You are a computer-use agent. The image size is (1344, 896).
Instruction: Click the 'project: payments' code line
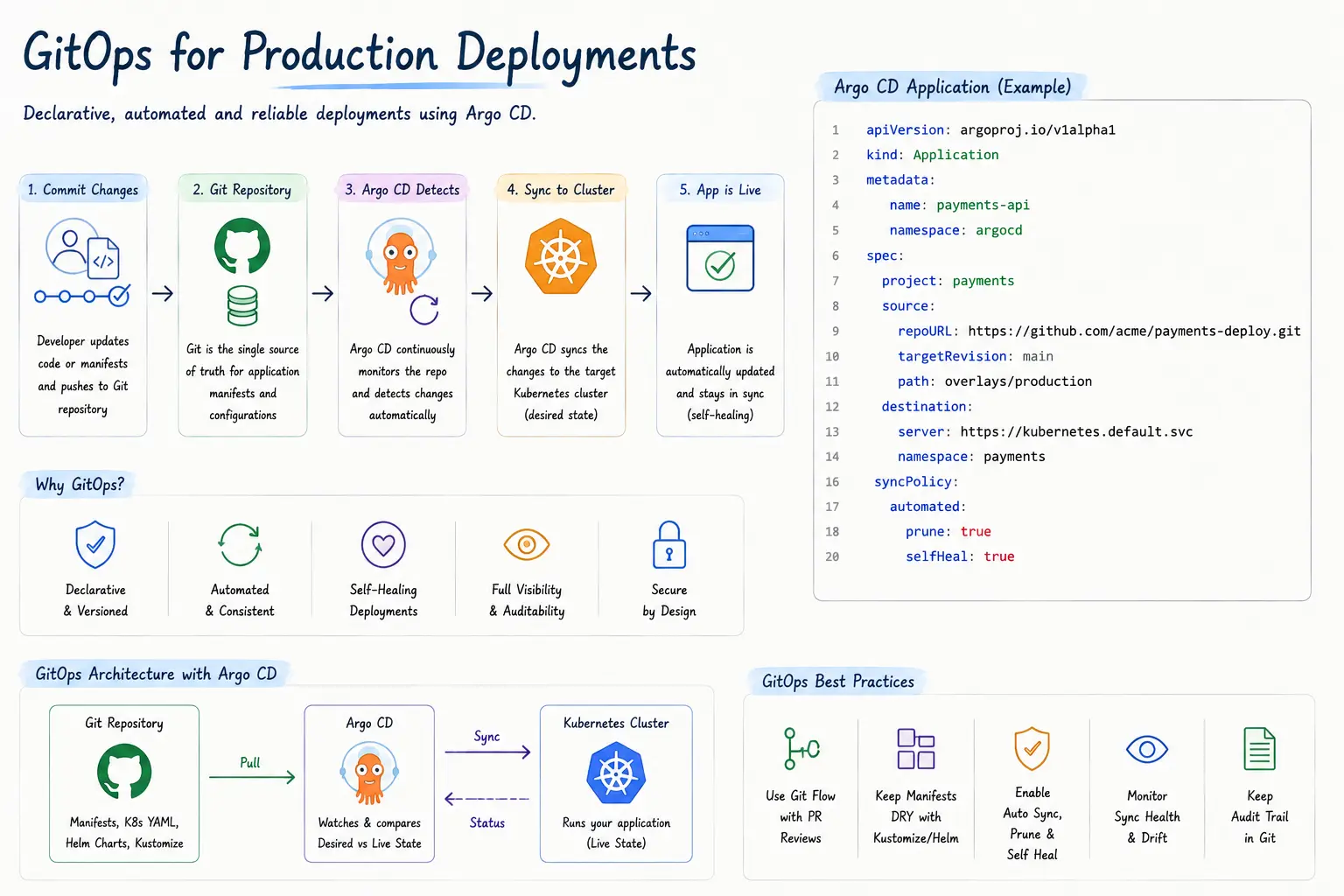coord(948,281)
